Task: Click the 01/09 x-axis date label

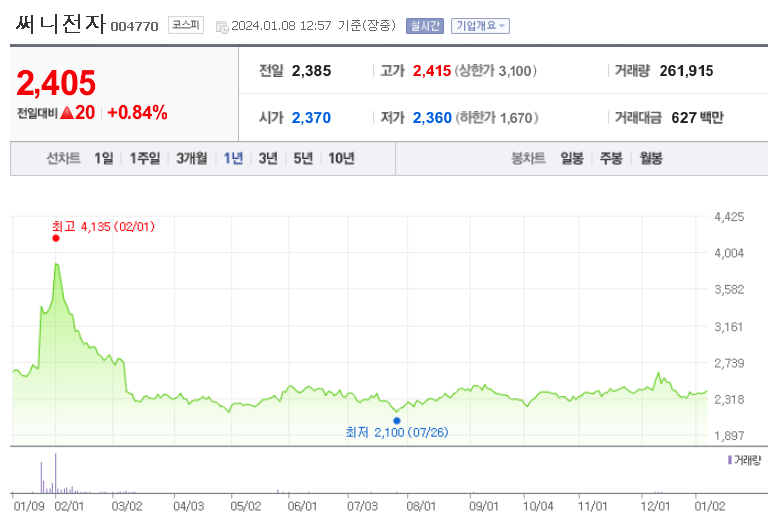Action: pos(29,506)
